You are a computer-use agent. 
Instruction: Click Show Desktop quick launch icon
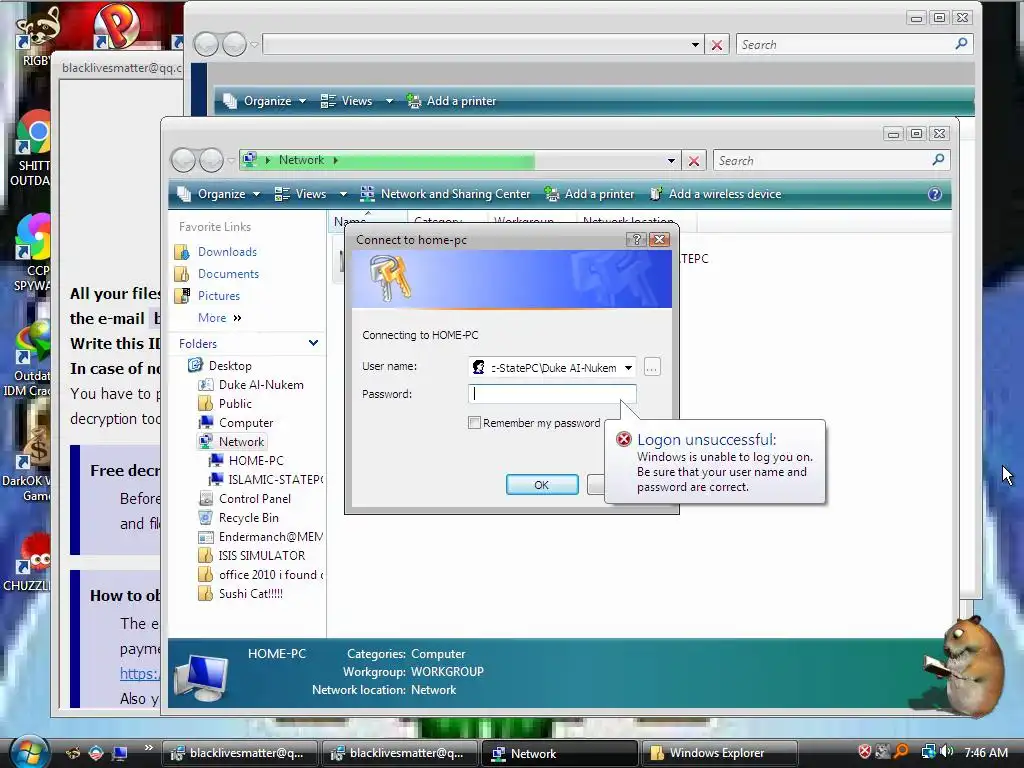coord(120,754)
